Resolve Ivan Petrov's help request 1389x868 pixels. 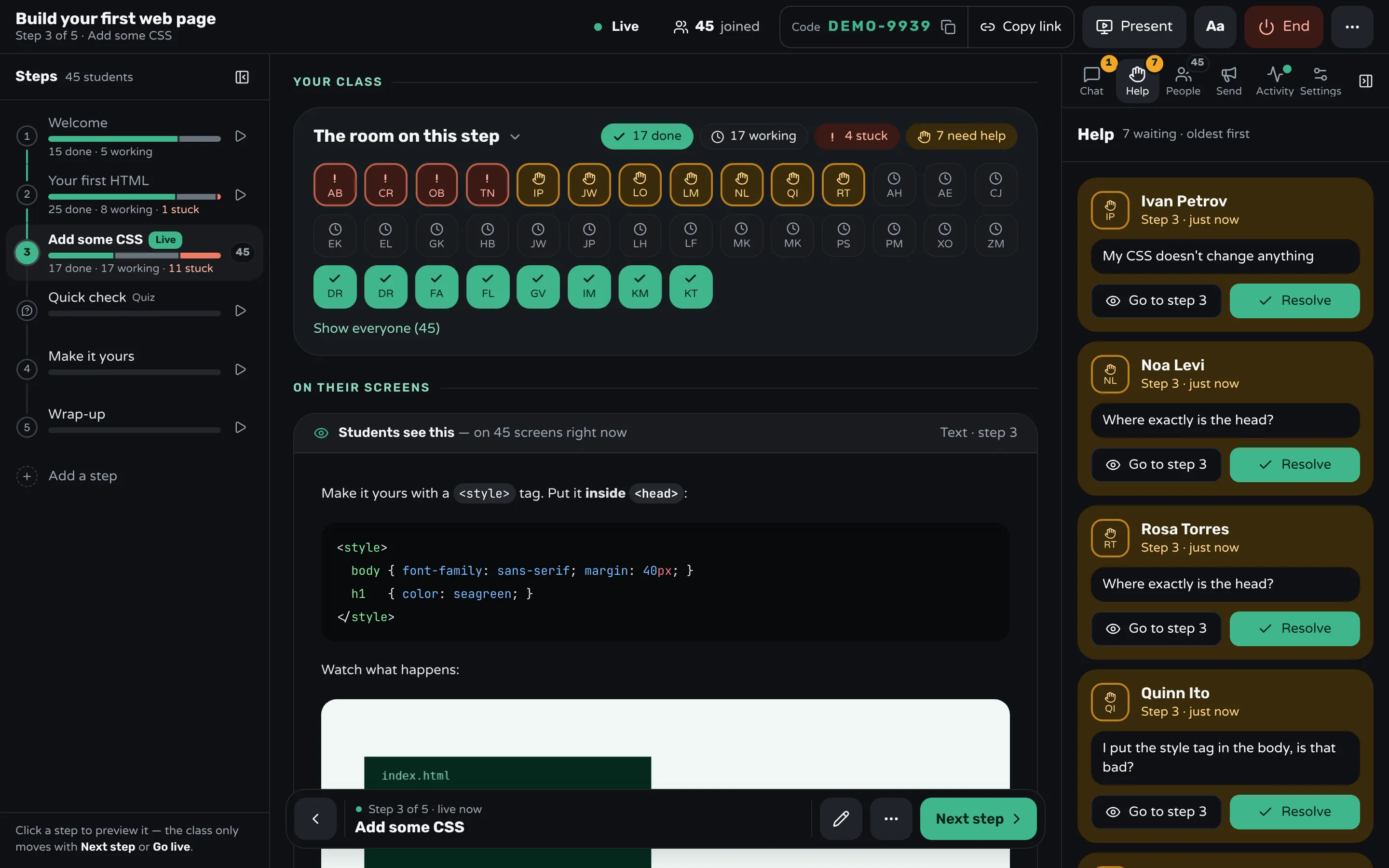1294,301
